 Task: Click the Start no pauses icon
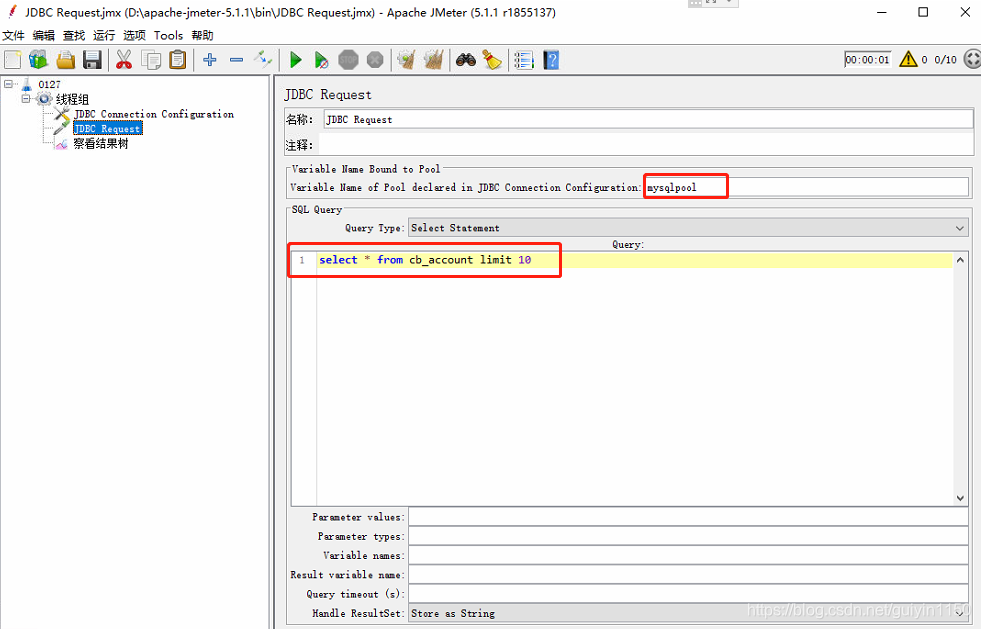tap(321, 59)
